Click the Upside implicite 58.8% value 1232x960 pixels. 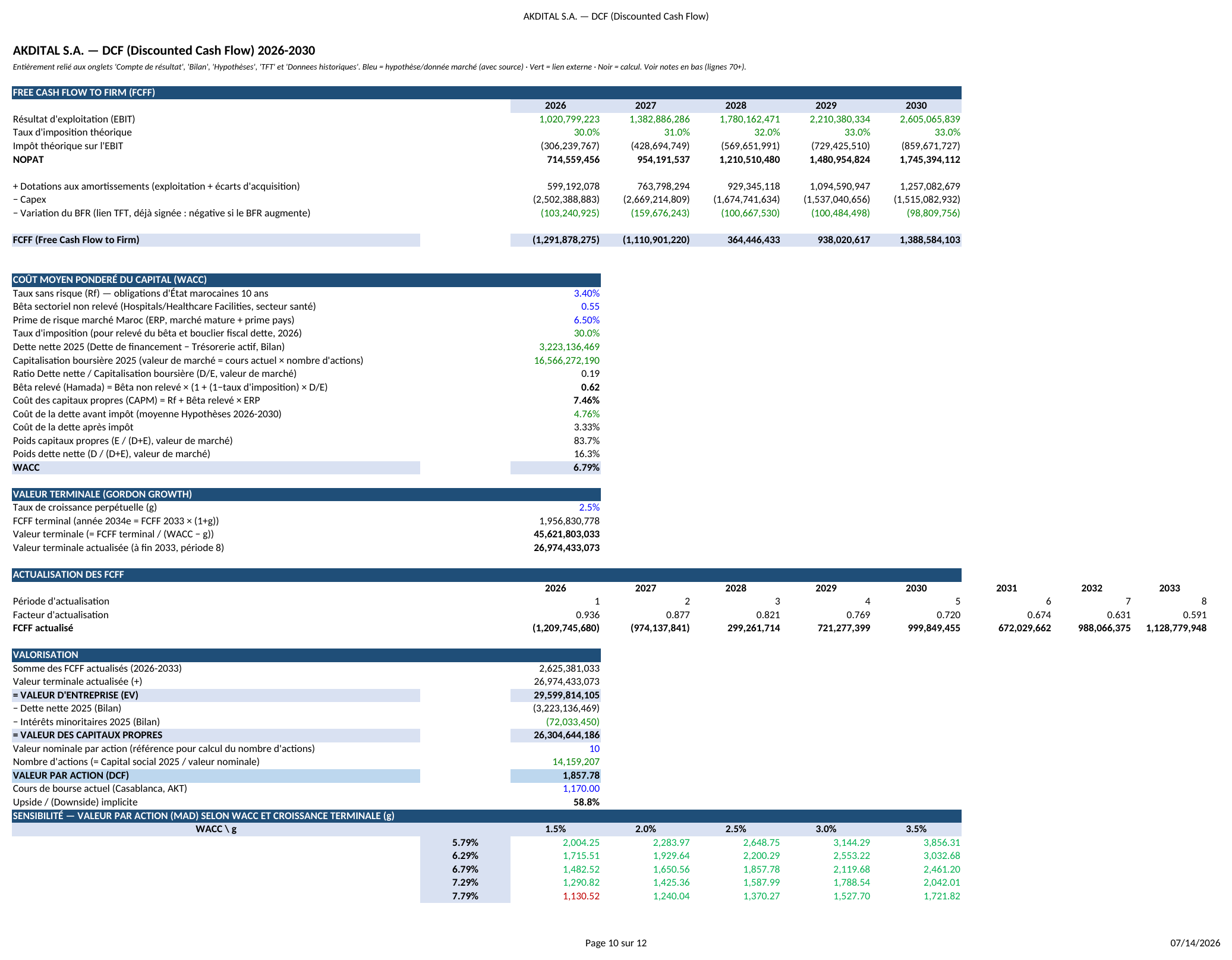(586, 802)
